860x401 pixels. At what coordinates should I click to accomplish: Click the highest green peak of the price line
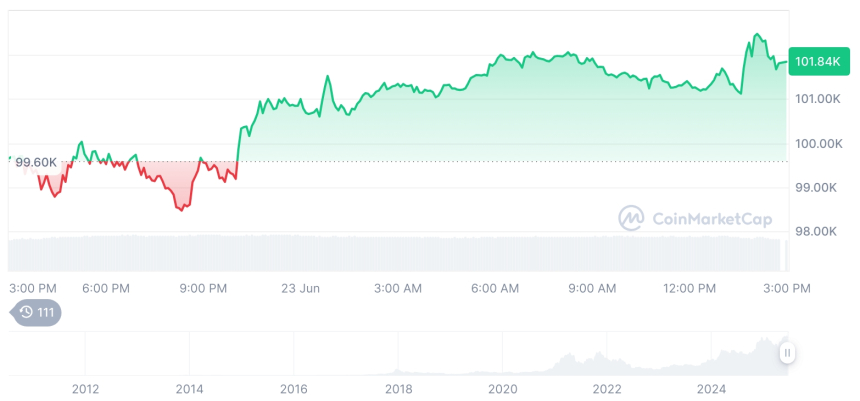(x=757, y=35)
